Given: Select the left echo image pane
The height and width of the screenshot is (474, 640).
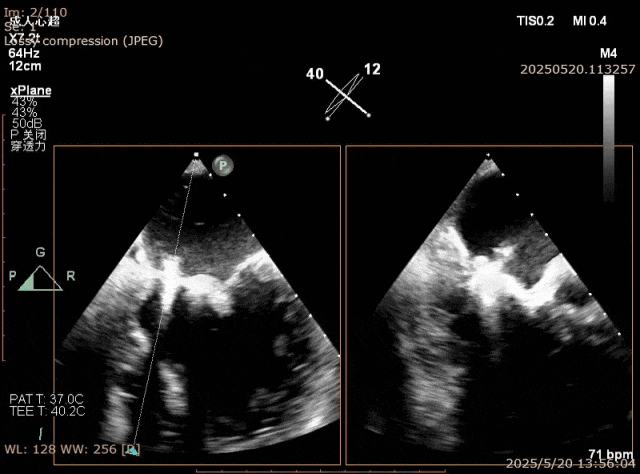Looking at the screenshot, I should click(196, 305).
